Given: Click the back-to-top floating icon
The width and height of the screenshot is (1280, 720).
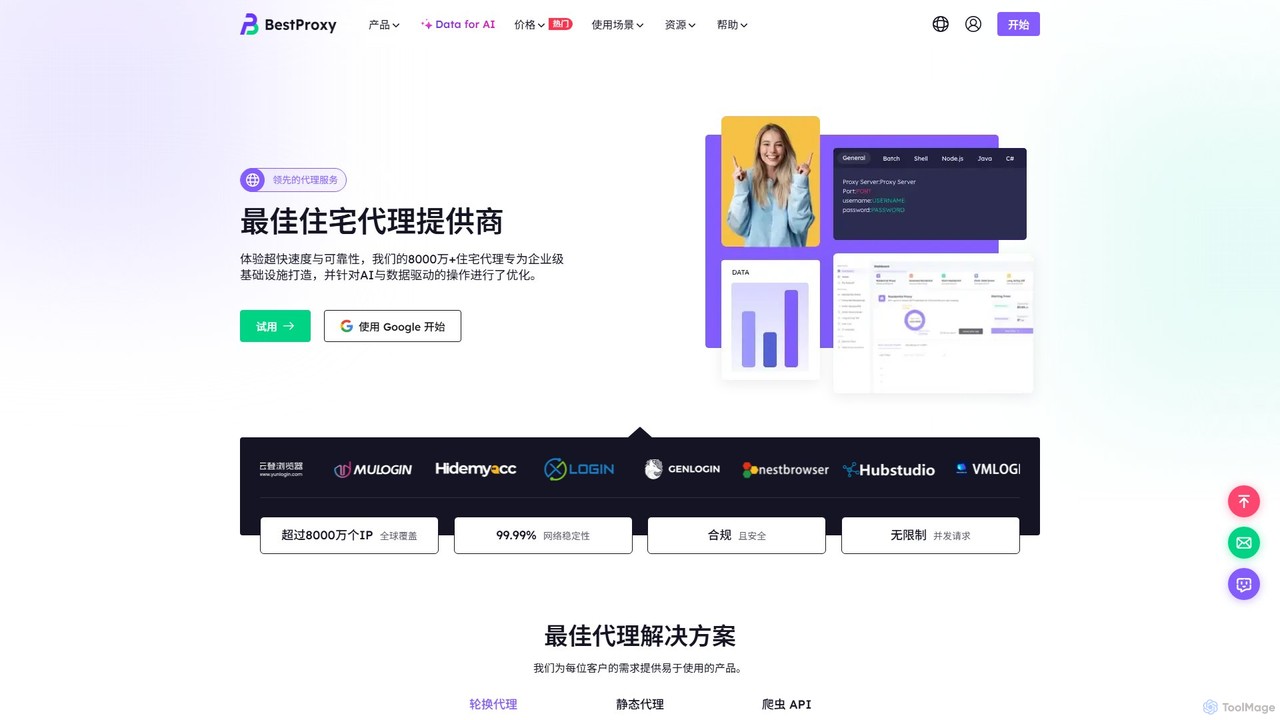Looking at the screenshot, I should (1244, 501).
